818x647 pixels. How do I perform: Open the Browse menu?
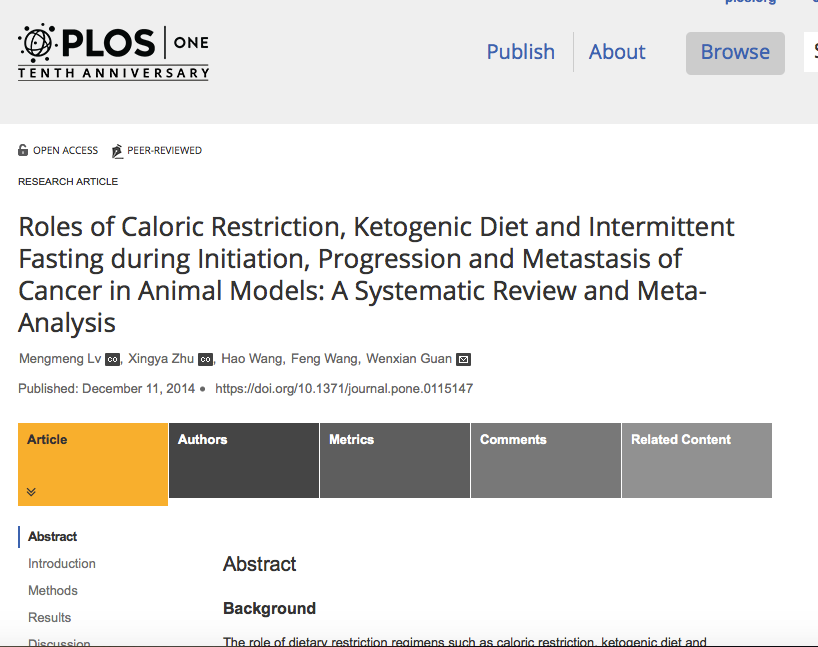coord(735,53)
